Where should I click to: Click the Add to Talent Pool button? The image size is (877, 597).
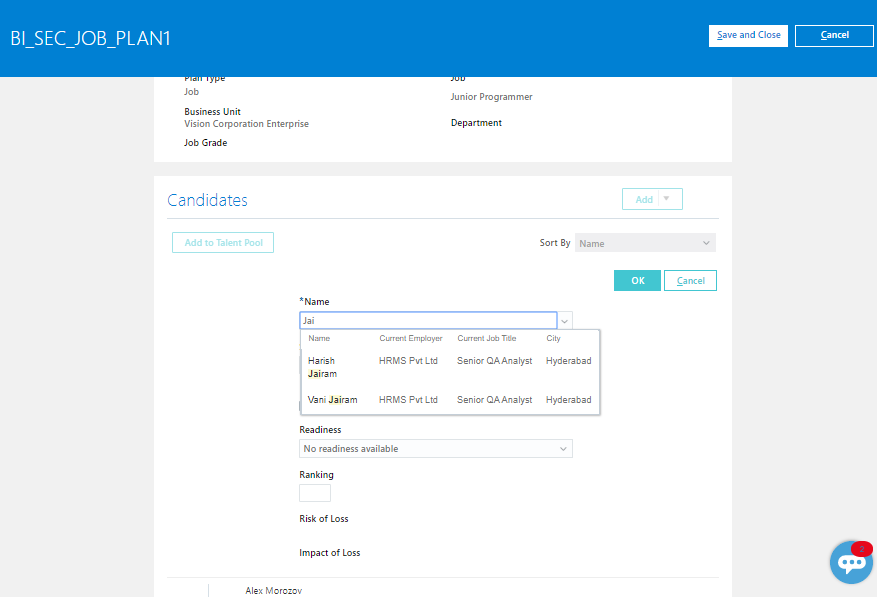point(222,242)
